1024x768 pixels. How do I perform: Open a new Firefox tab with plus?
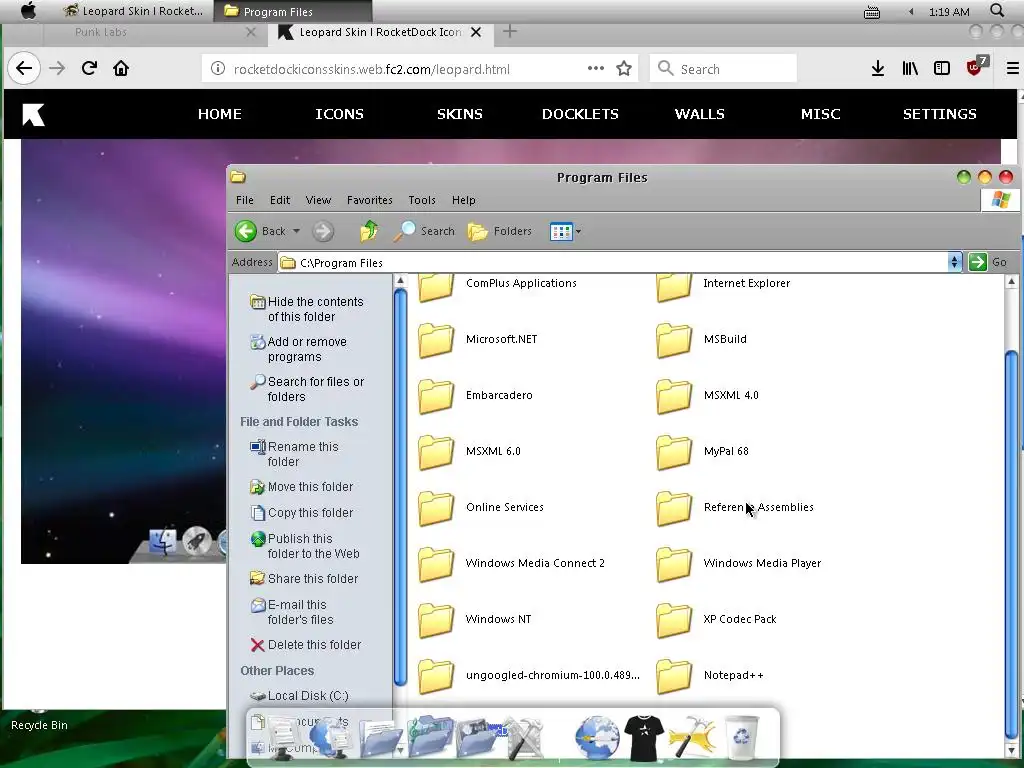pyautogui.click(x=510, y=31)
